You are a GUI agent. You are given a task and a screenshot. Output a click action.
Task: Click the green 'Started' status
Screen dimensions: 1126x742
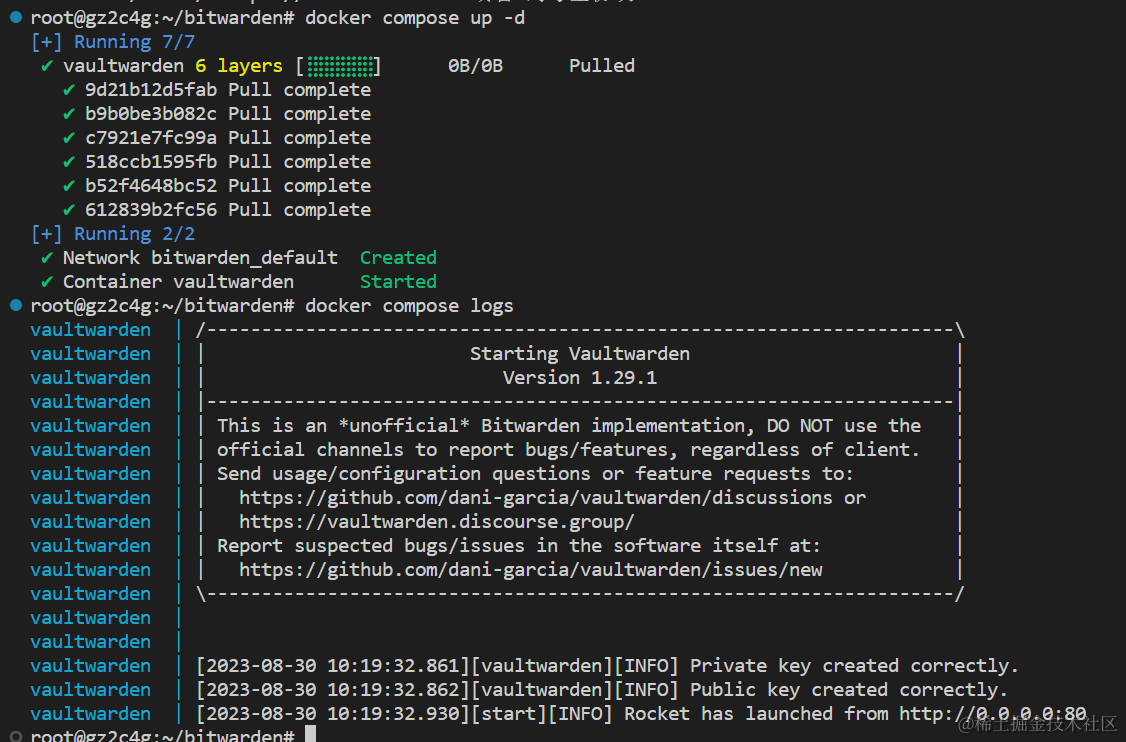399,282
